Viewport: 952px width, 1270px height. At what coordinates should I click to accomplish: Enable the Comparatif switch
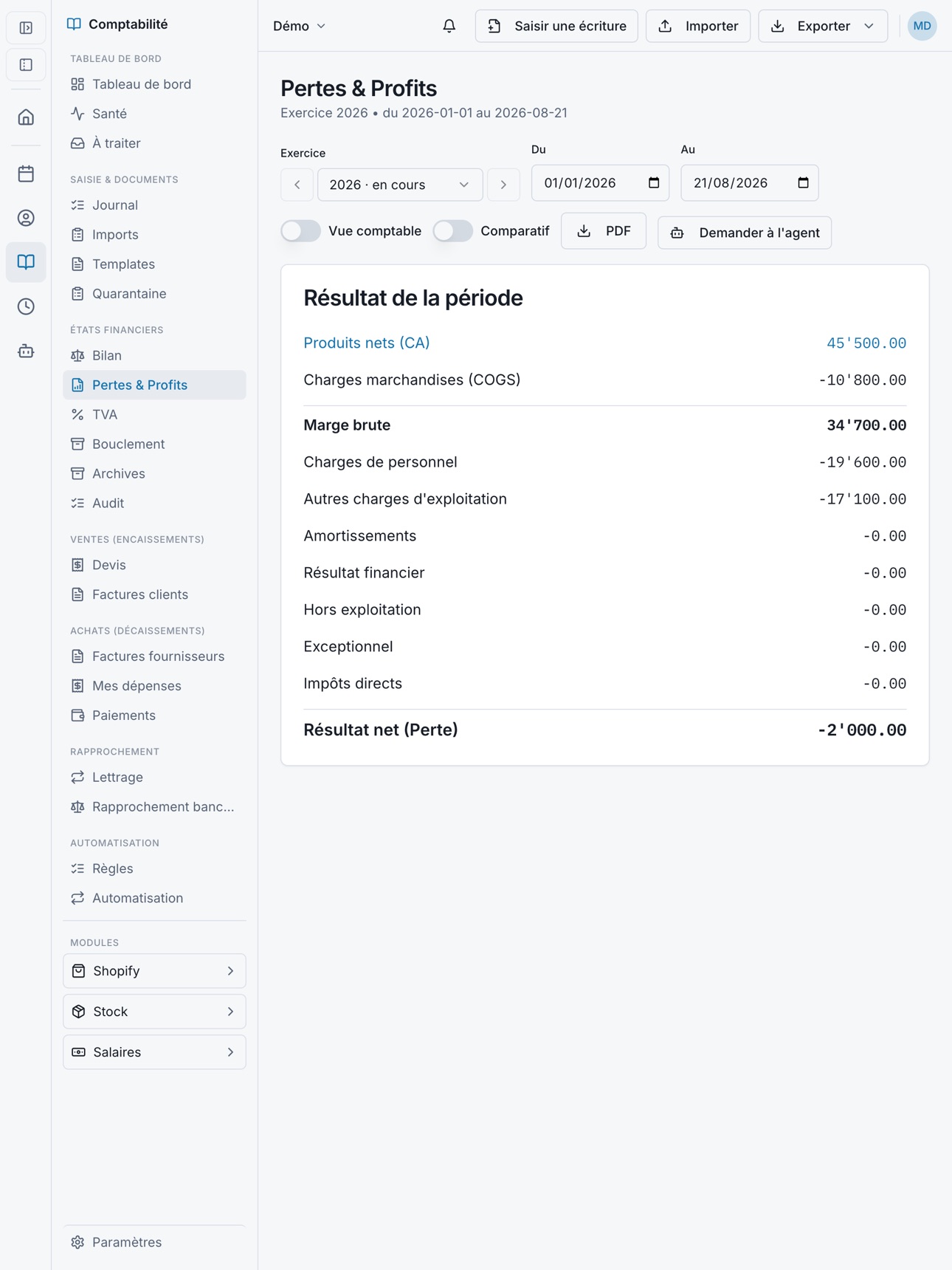452,231
